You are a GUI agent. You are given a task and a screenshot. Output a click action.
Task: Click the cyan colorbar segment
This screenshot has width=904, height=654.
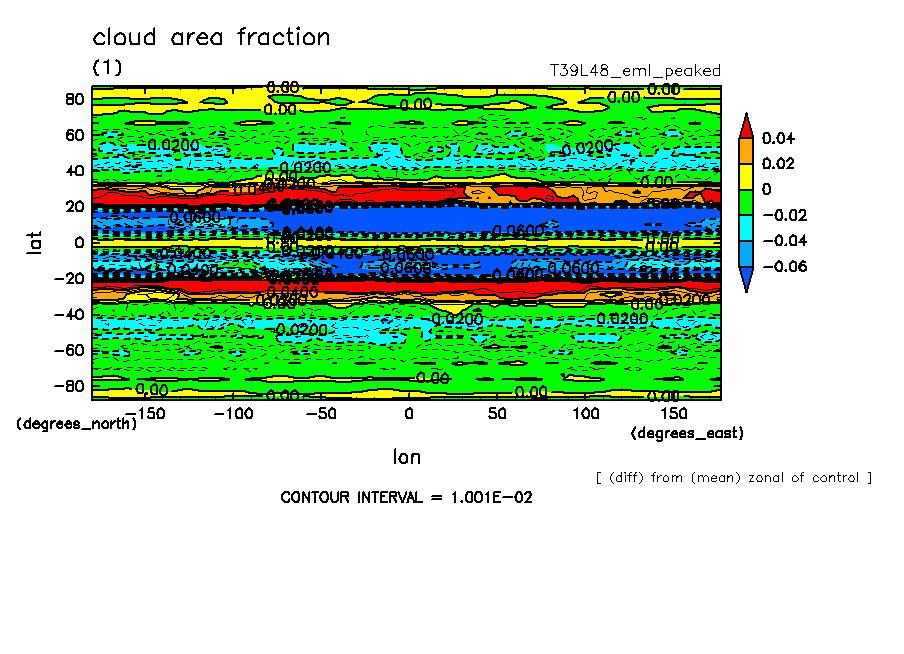point(746,228)
